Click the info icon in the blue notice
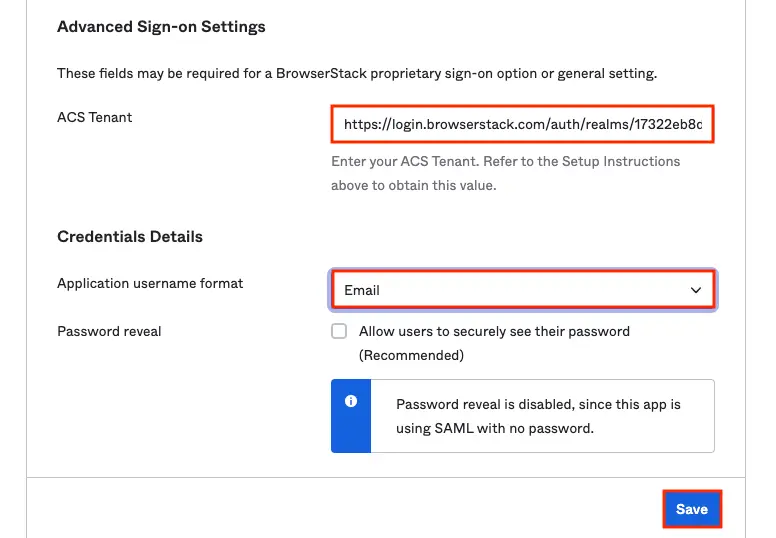 [x=351, y=401]
